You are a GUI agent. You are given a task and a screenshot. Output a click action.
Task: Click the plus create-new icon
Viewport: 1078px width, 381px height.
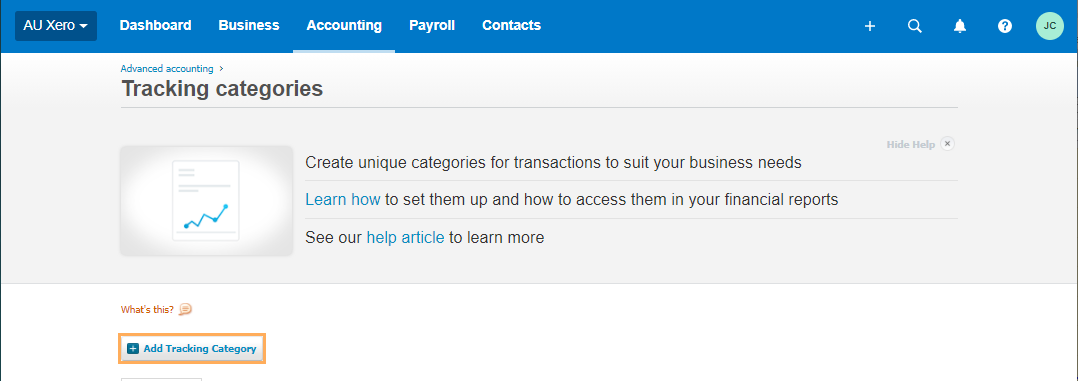pyautogui.click(x=870, y=26)
